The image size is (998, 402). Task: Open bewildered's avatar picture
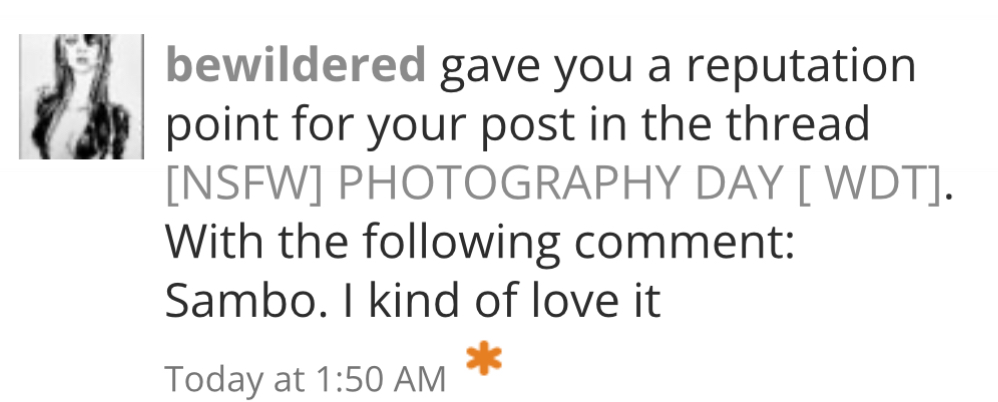point(82,97)
